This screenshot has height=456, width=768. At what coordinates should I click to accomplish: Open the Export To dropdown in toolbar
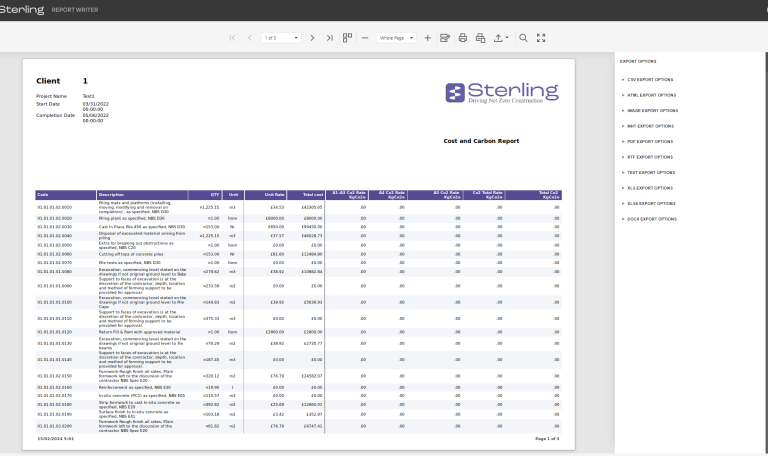[x=501, y=38]
